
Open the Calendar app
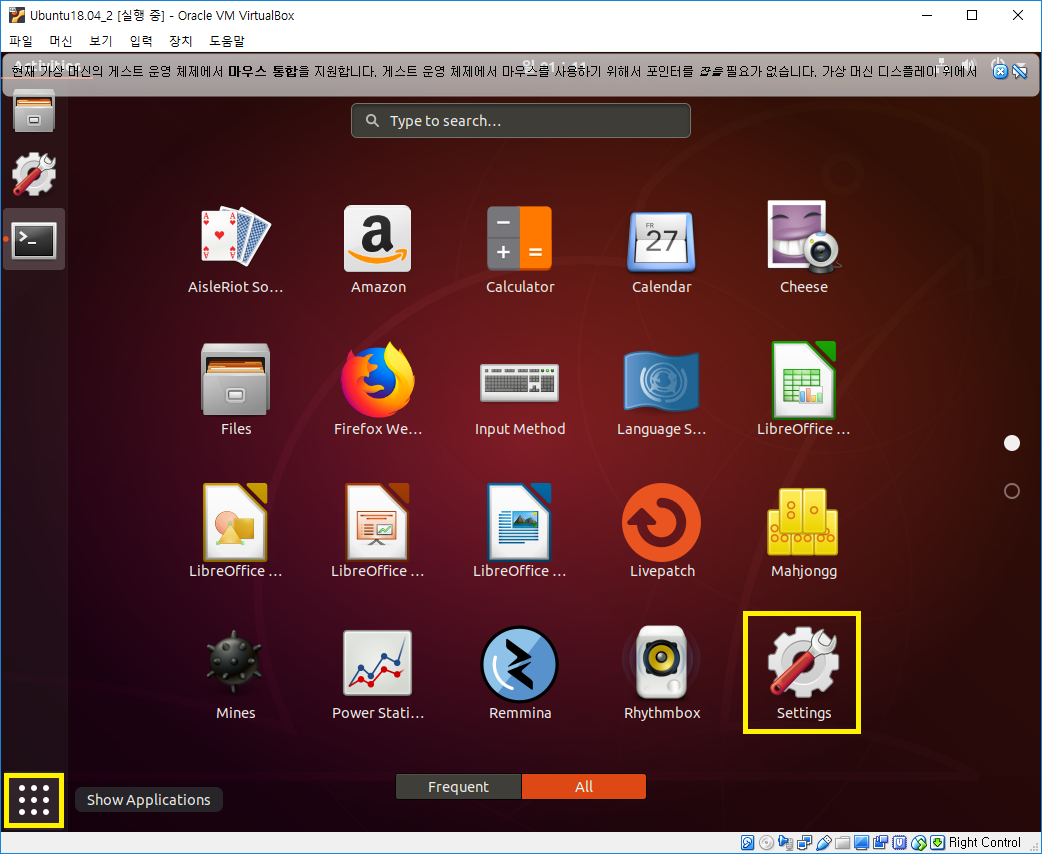coord(661,249)
